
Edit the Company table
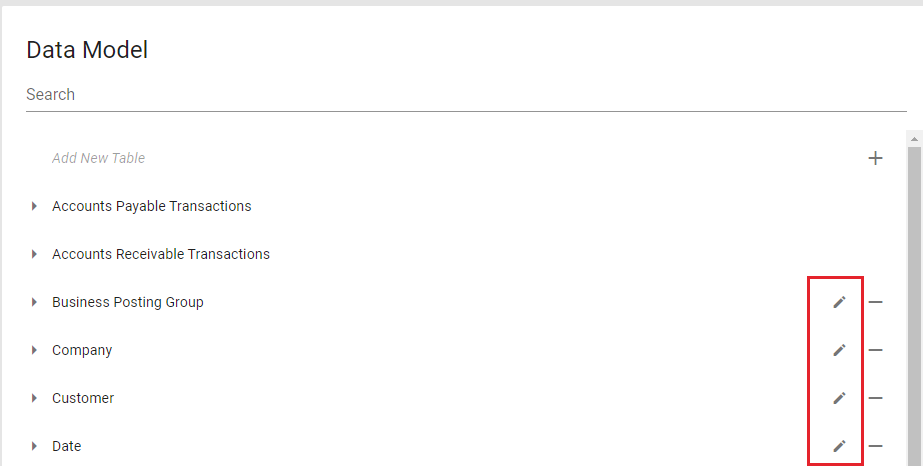(x=839, y=350)
